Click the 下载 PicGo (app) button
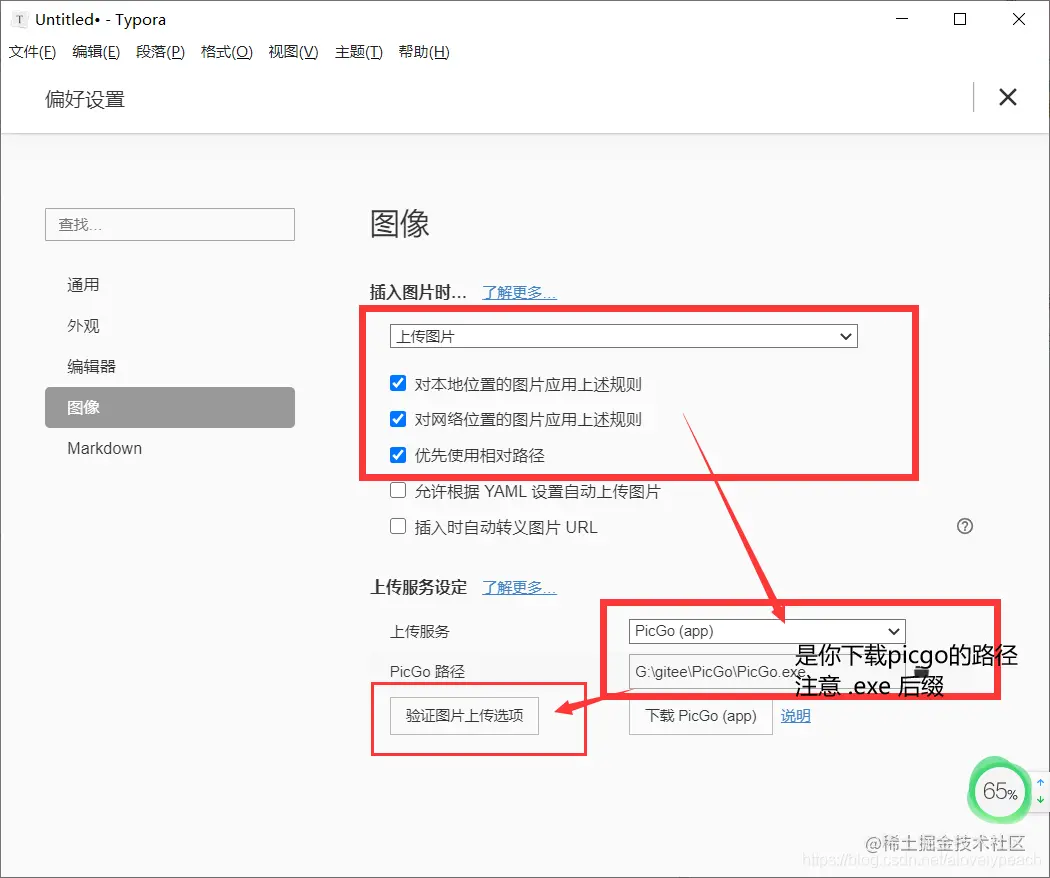1050x878 pixels. [x=700, y=716]
